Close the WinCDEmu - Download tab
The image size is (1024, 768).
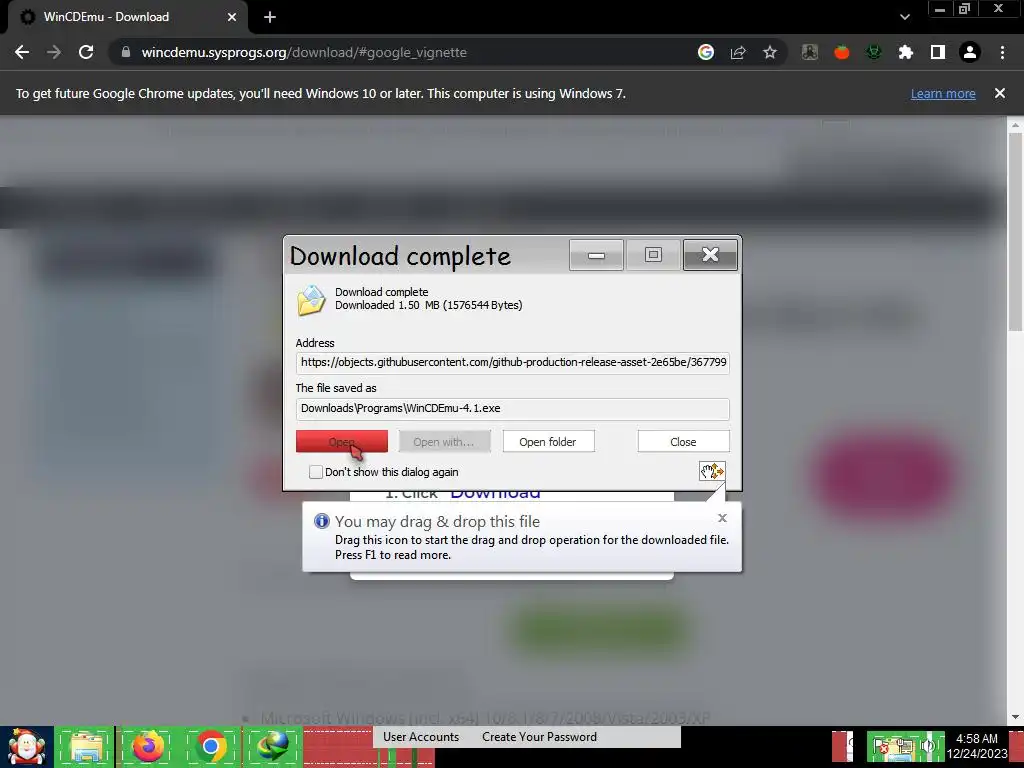point(232,17)
